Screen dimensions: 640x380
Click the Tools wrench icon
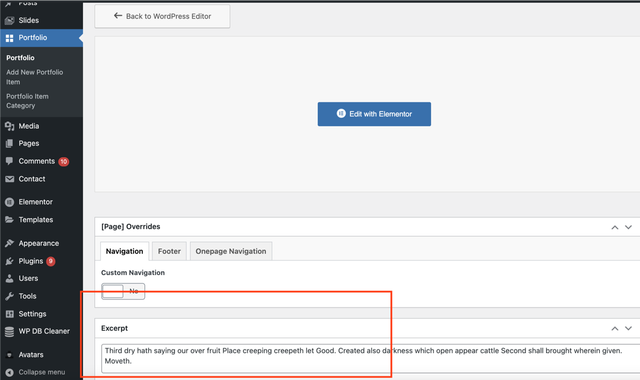pos(9,296)
